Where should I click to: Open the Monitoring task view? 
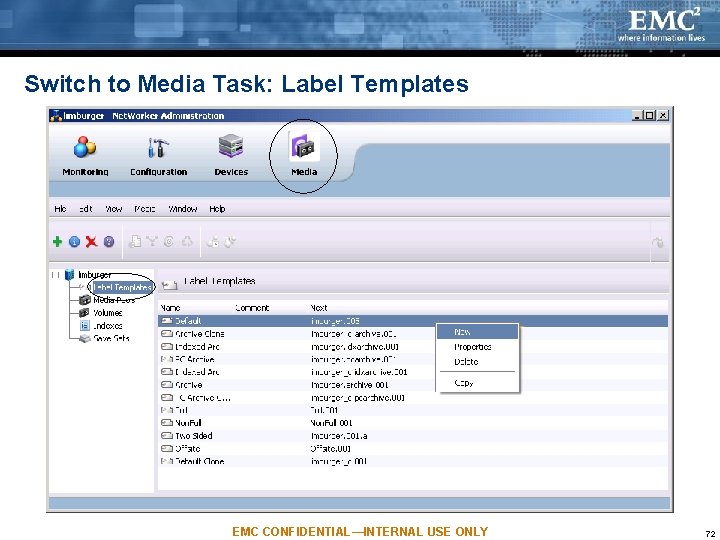tap(85, 156)
